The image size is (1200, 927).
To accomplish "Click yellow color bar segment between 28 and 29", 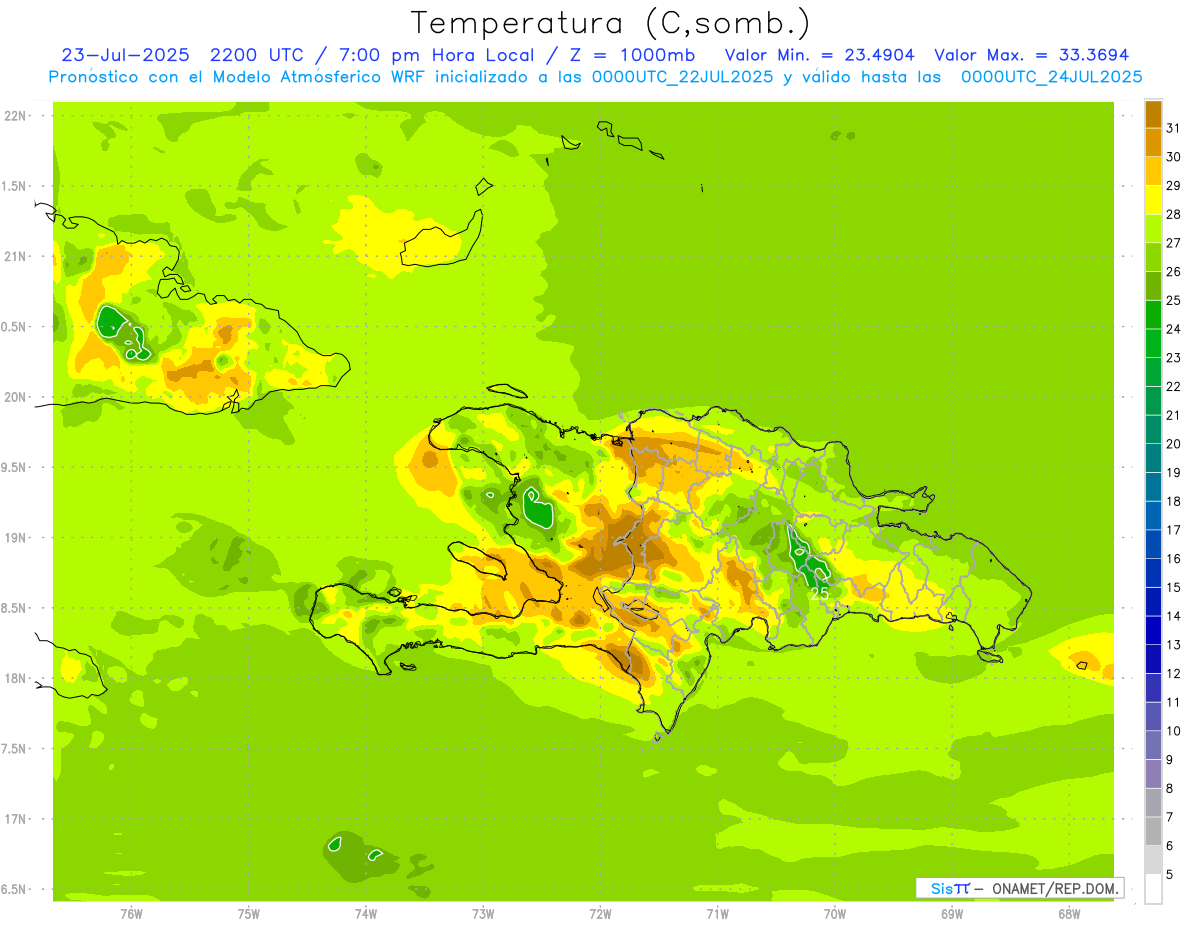I will pos(1153,199).
